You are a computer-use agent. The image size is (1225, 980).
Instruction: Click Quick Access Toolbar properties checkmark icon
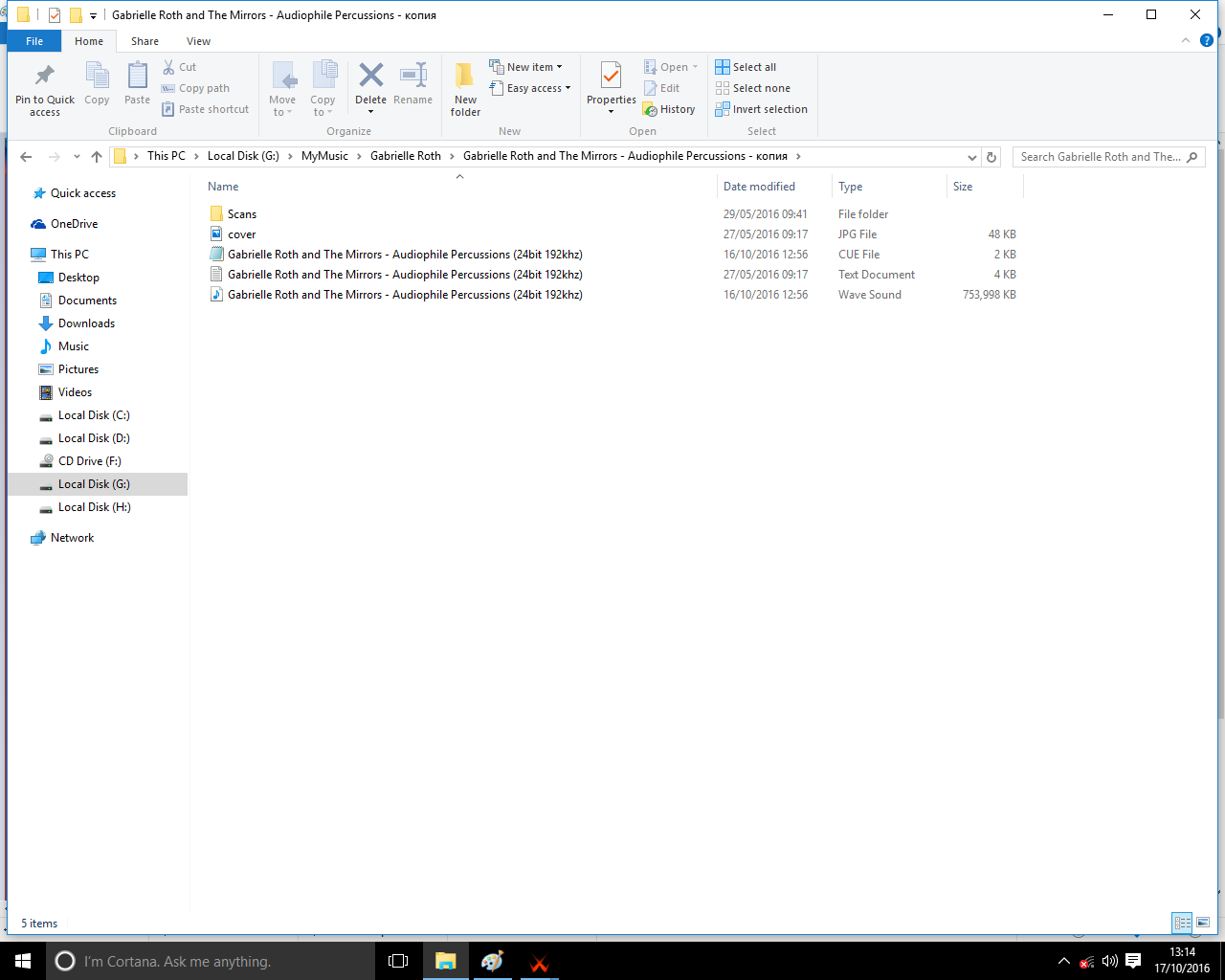(55, 15)
